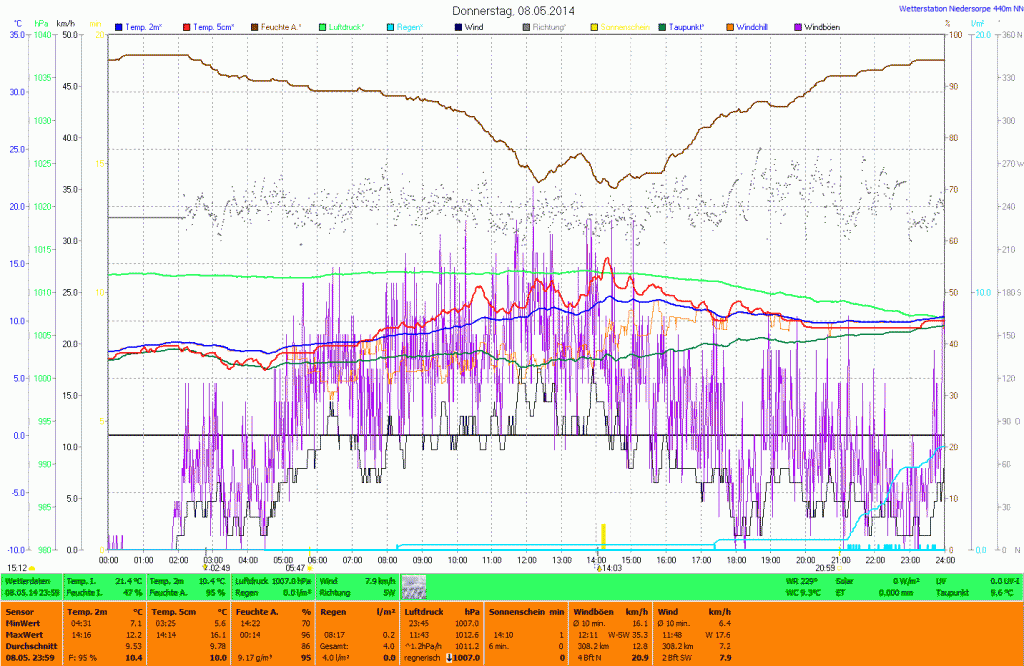Click the Donnerstag, 08.05.2014 chart title
This screenshot has height=666, width=1024.
(513, 10)
